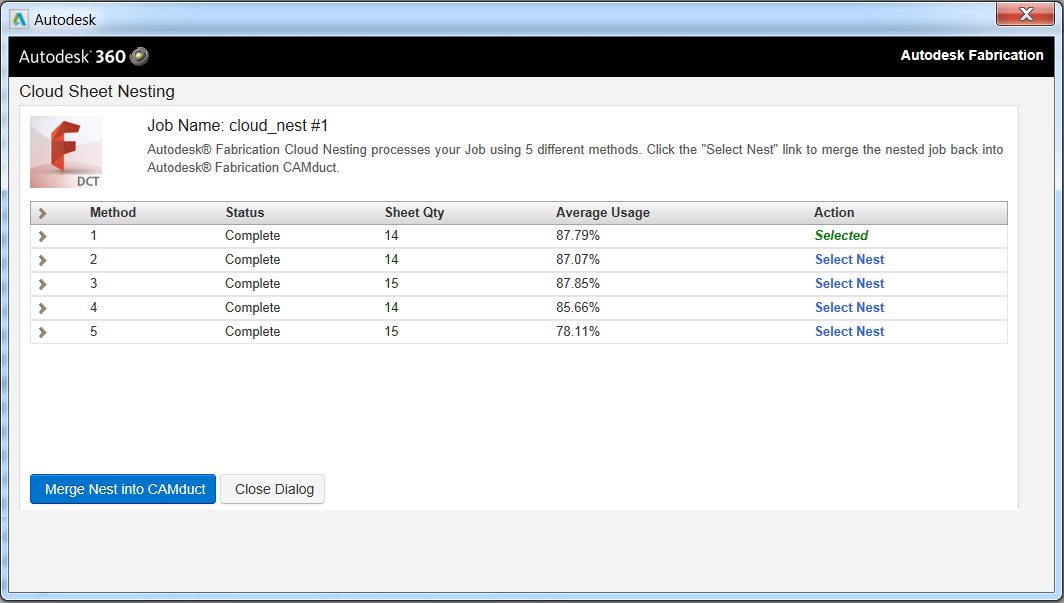Select Nest for method 5
This screenshot has width=1064, height=603.
[x=850, y=332]
